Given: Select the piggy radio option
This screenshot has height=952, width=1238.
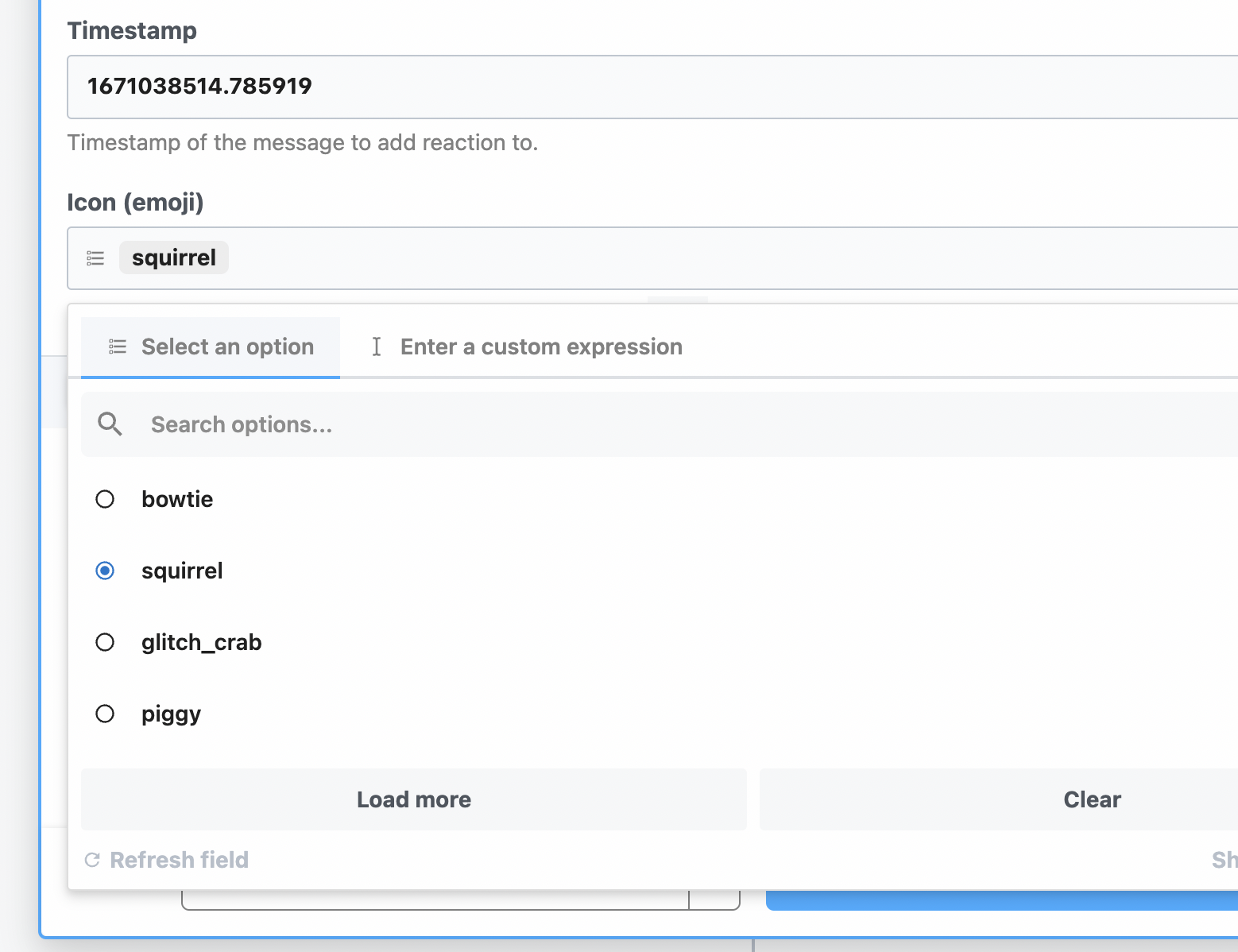Looking at the screenshot, I should pyautogui.click(x=105, y=714).
